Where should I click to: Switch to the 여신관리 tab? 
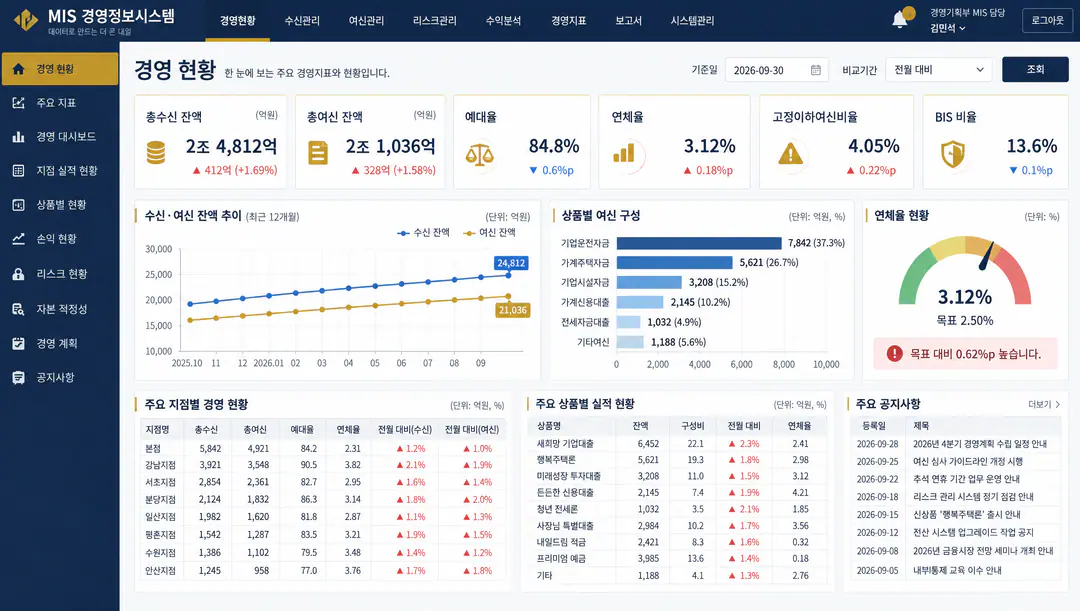[366, 21]
